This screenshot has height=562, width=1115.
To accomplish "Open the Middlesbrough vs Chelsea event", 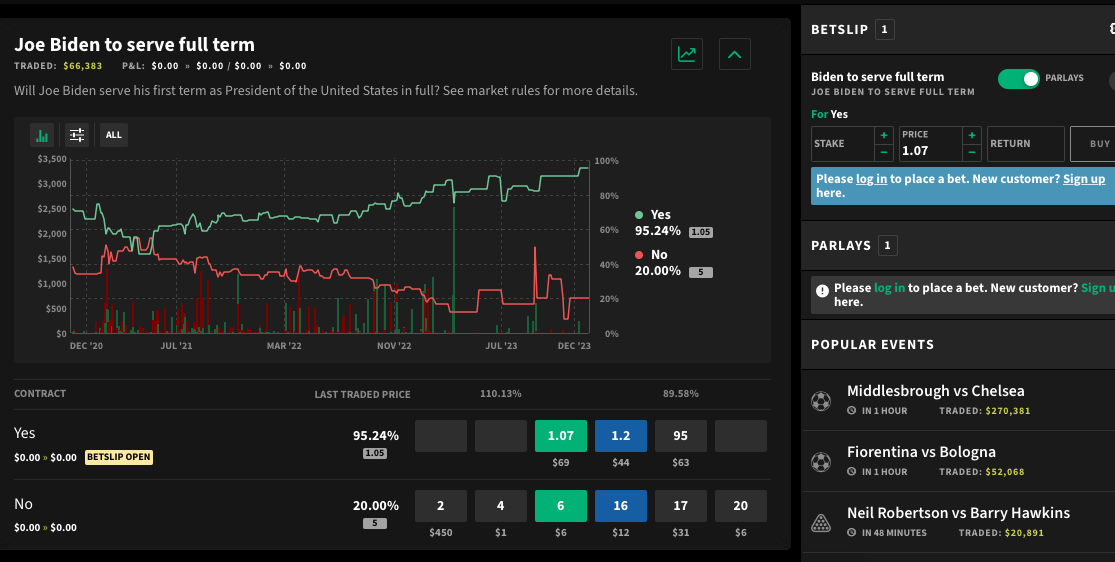I will tap(935, 391).
